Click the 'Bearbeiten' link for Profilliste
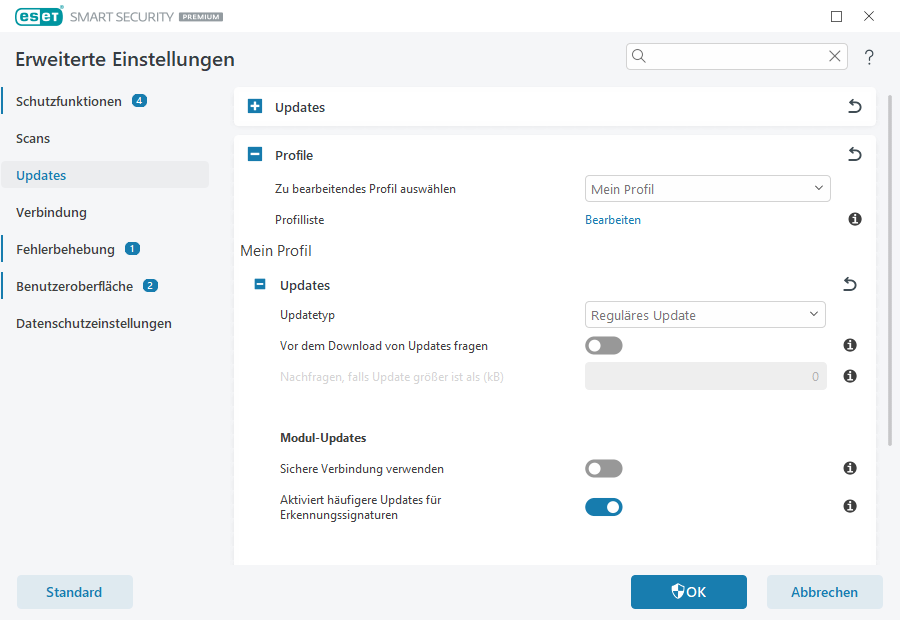The image size is (900, 620). tap(613, 219)
